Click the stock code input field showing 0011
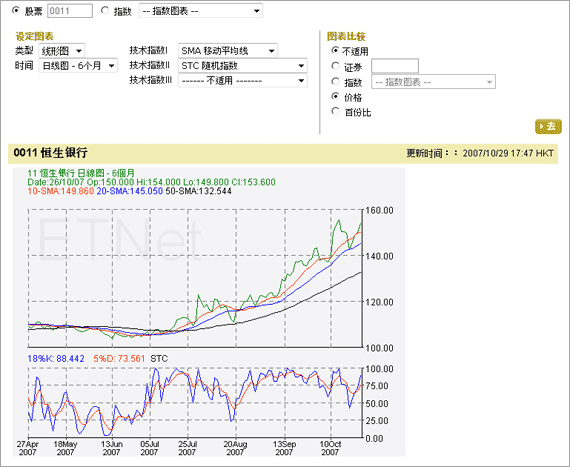 point(70,11)
